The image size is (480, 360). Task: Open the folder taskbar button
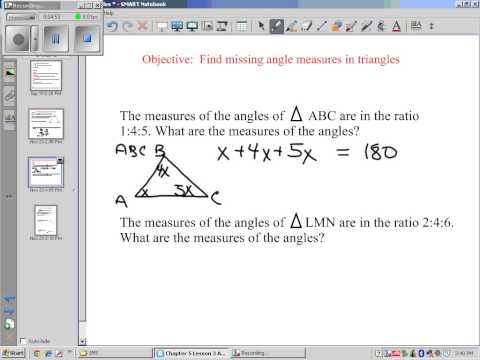[x=114, y=353]
